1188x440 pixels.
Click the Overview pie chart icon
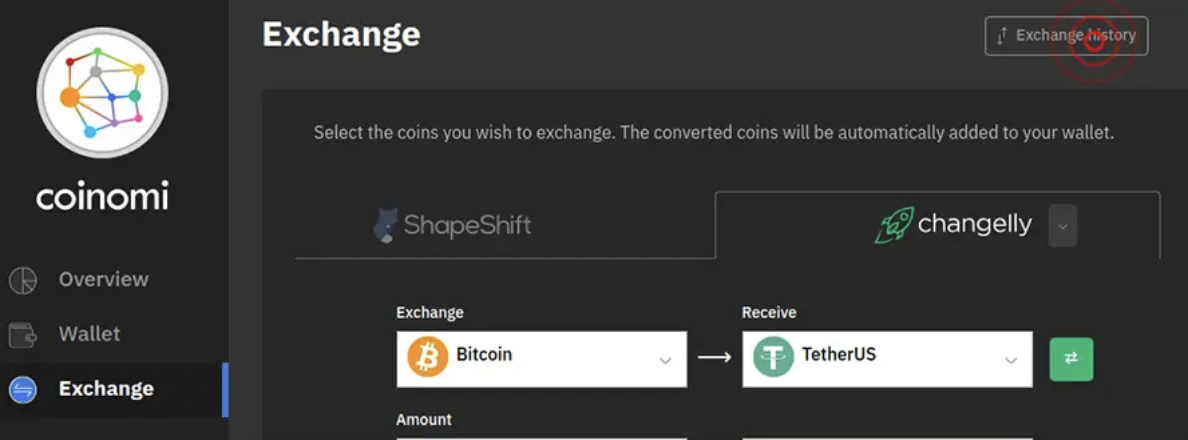pyautogui.click(x=22, y=281)
